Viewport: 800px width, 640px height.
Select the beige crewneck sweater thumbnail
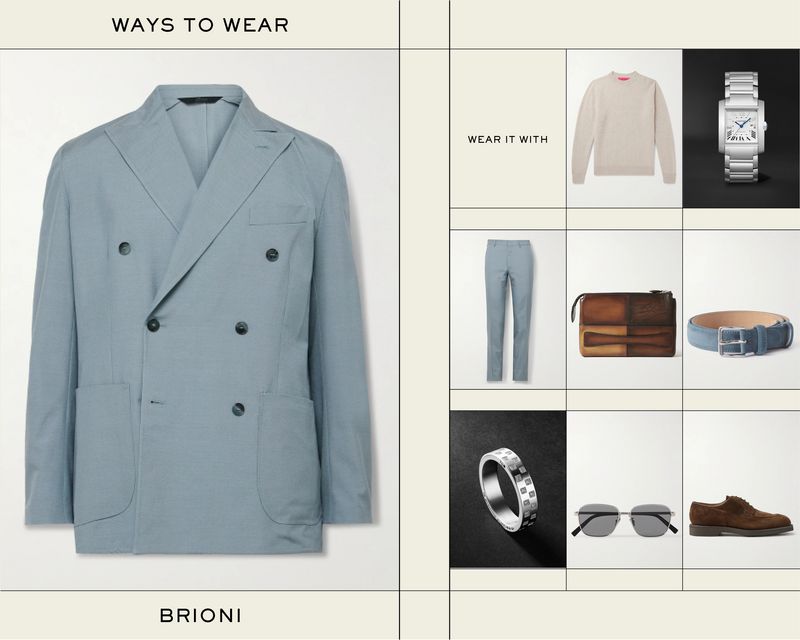click(624, 129)
